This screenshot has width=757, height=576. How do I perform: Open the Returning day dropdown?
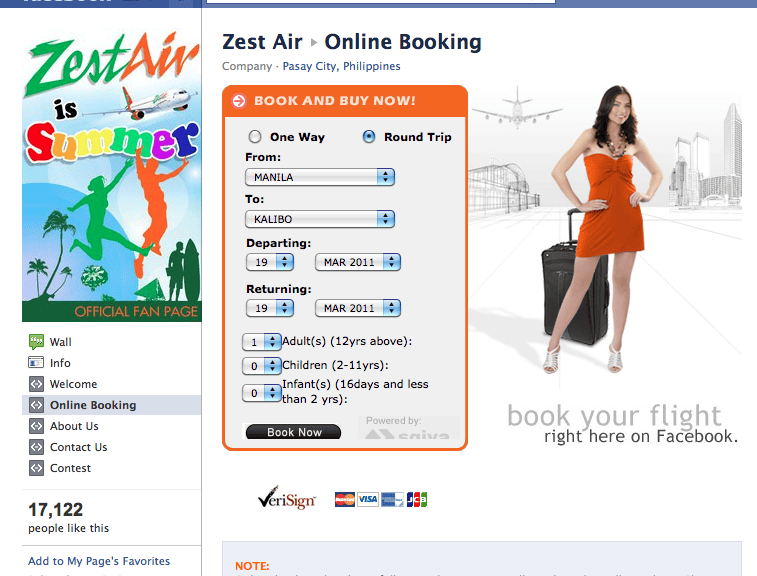pyautogui.click(x=270, y=308)
